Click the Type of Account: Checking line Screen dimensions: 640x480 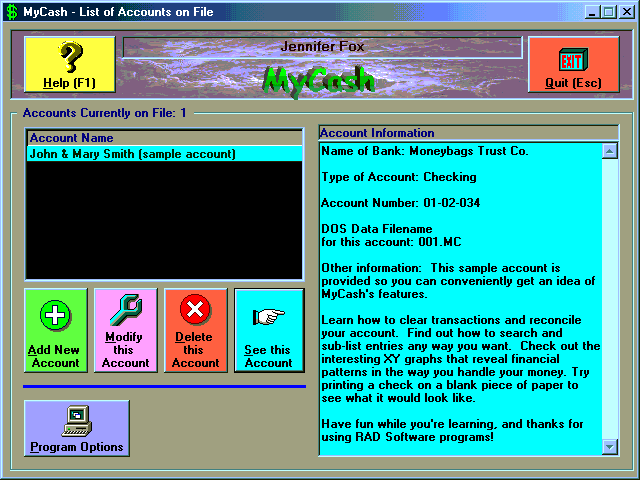(399, 177)
